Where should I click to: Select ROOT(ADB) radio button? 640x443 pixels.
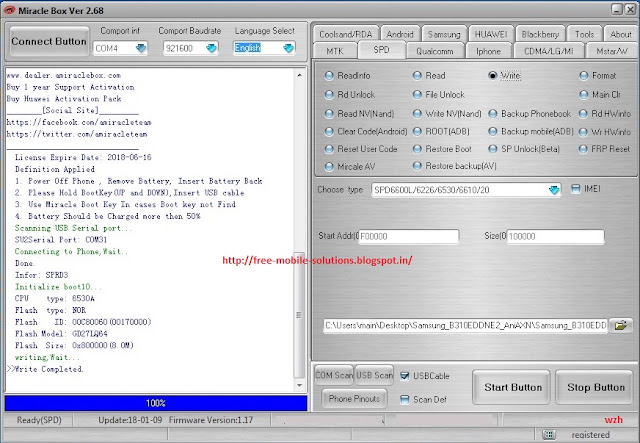tap(417, 131)
